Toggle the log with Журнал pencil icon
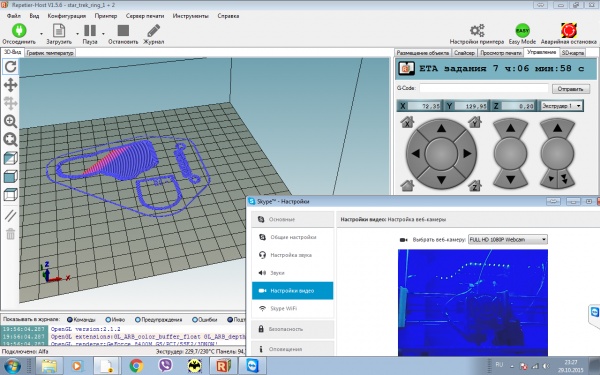The width and height of the screenshot is (600, 375). [153, 31]
